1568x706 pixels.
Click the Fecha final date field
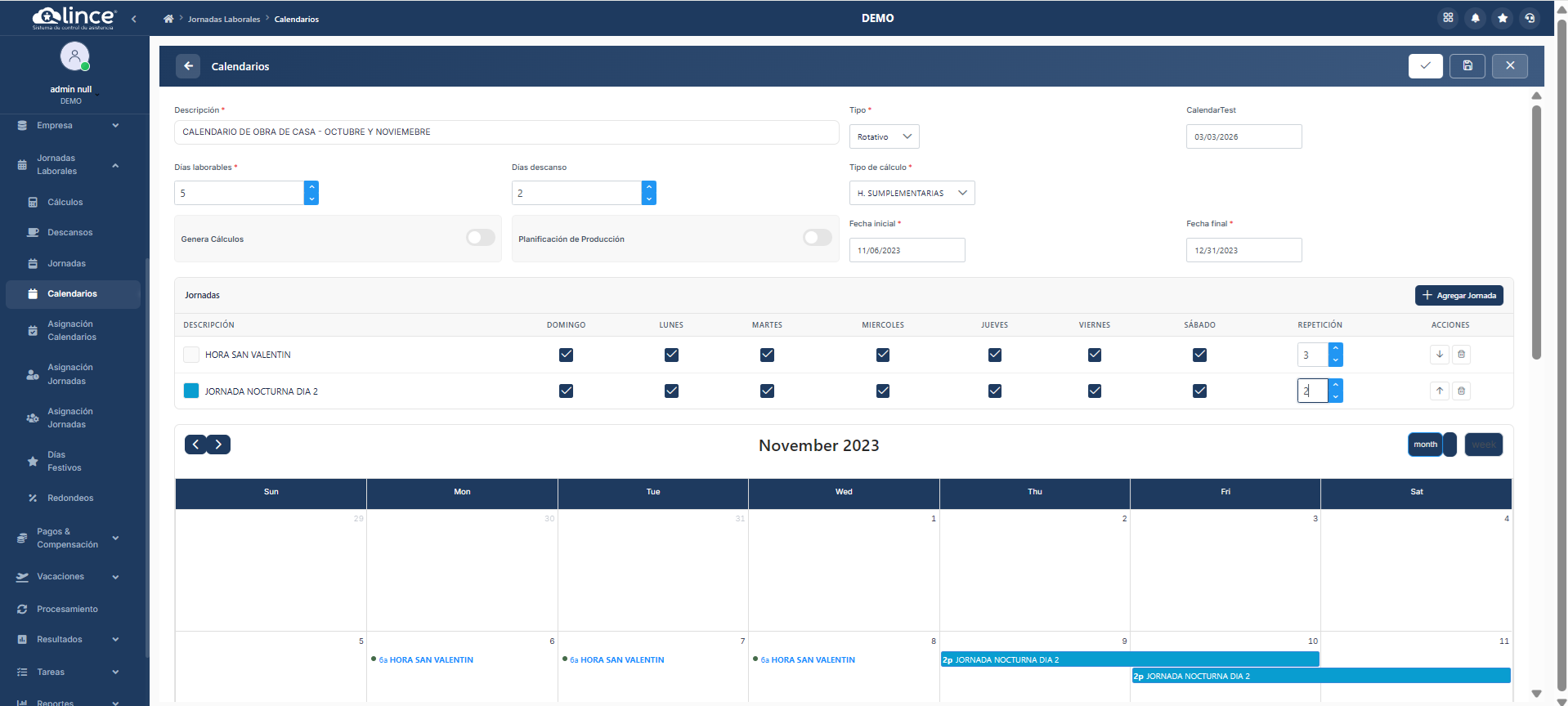(1243, 250)
